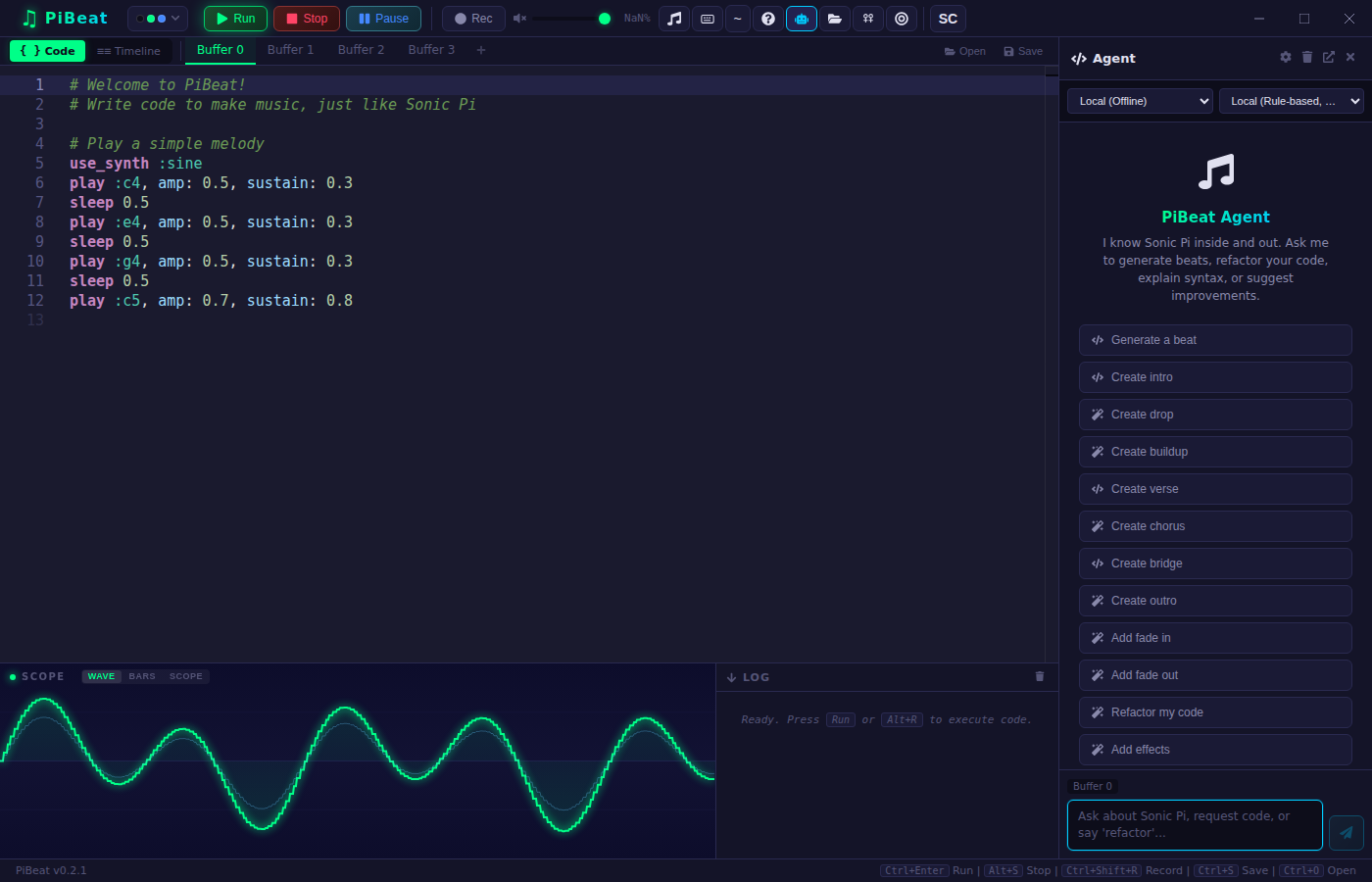The image size is (1372, 882).
Task: Open the Local (Offline) provider dropdown
Action: click(x=1140, y=101)
